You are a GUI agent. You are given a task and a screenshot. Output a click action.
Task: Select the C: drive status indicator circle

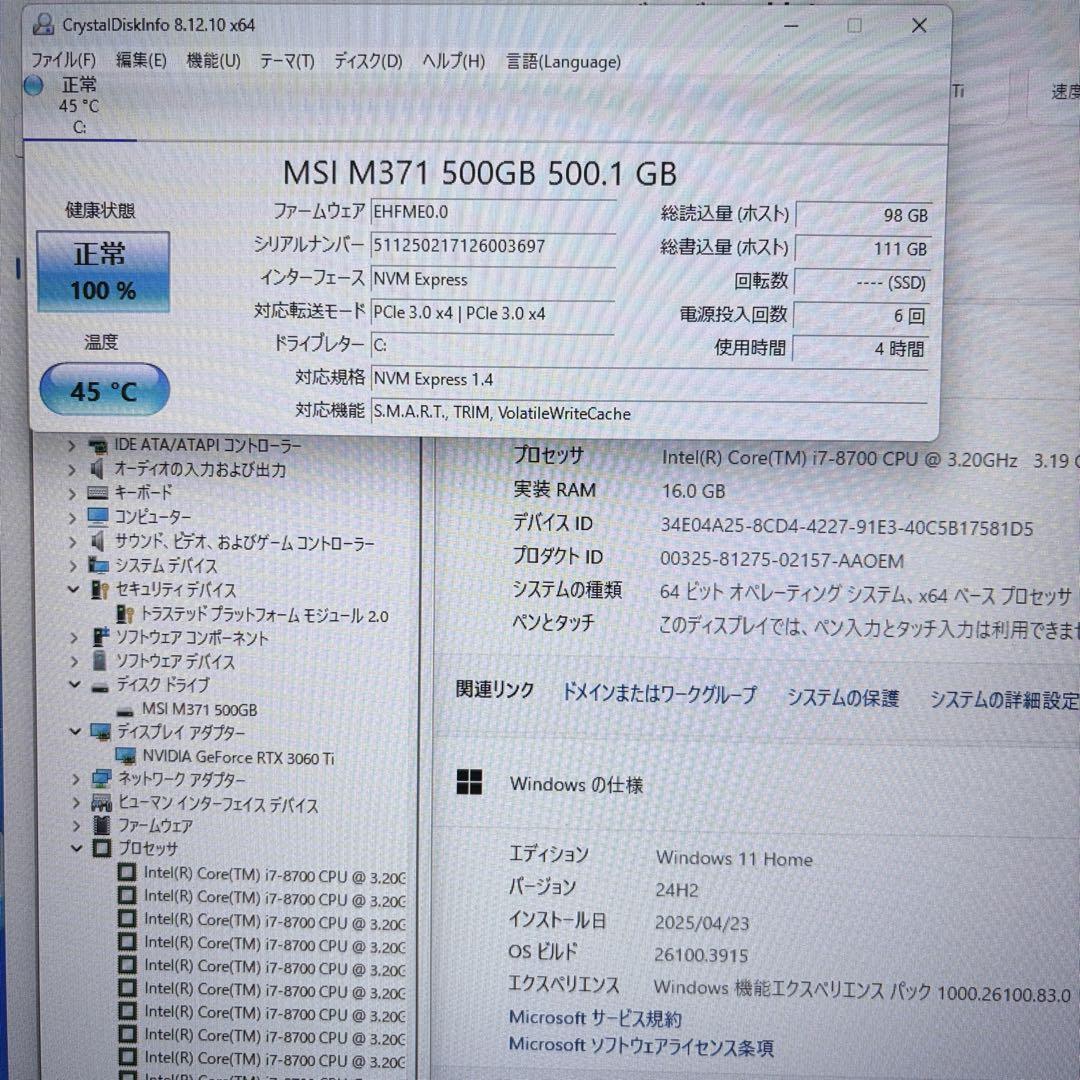pos(33,85)
